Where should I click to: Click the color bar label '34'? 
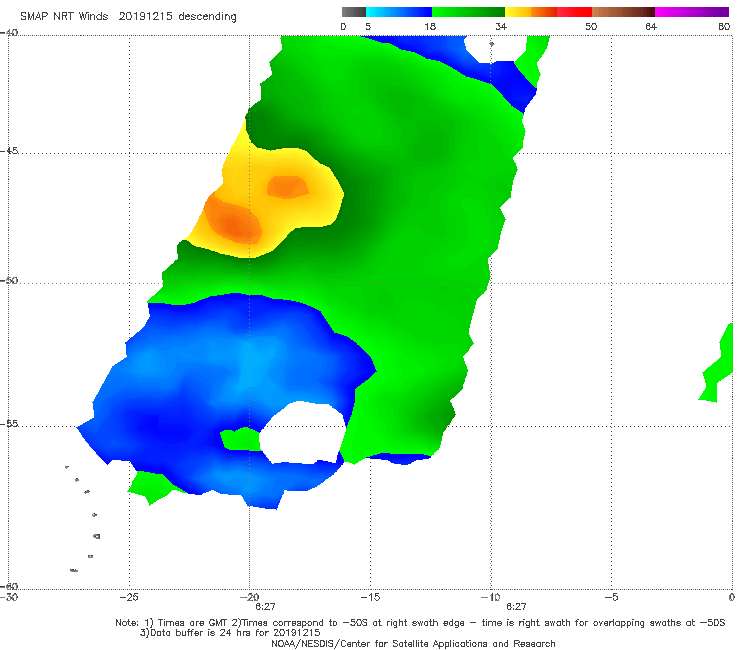coord(501,27)
